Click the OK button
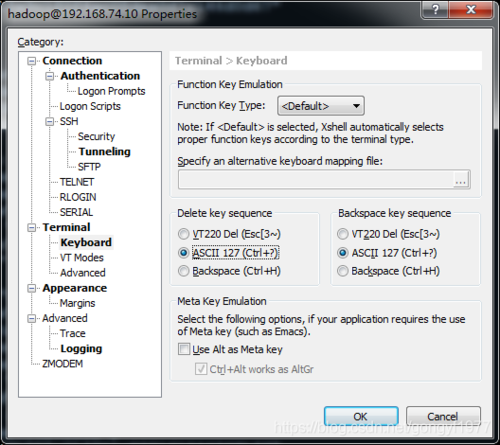500x445 pixels. tap(361, 416)
